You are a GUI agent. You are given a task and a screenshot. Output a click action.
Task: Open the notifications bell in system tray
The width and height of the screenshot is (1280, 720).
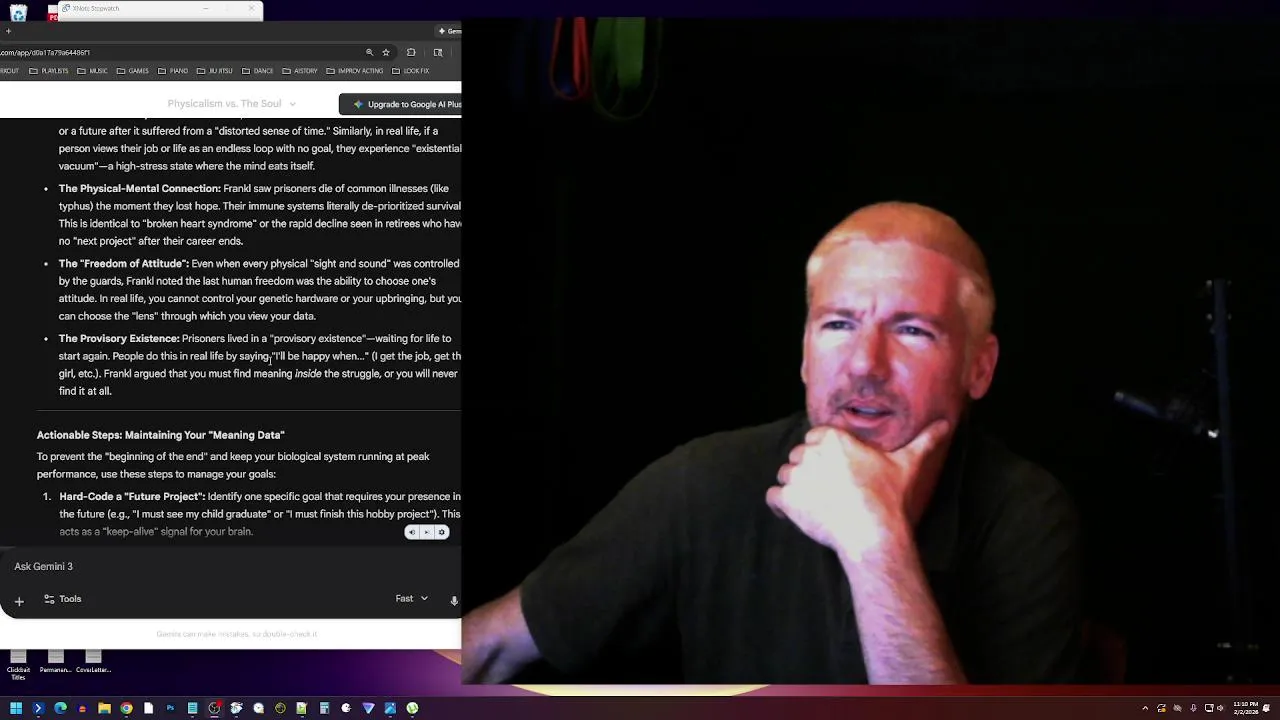[x=1266, y=708]
